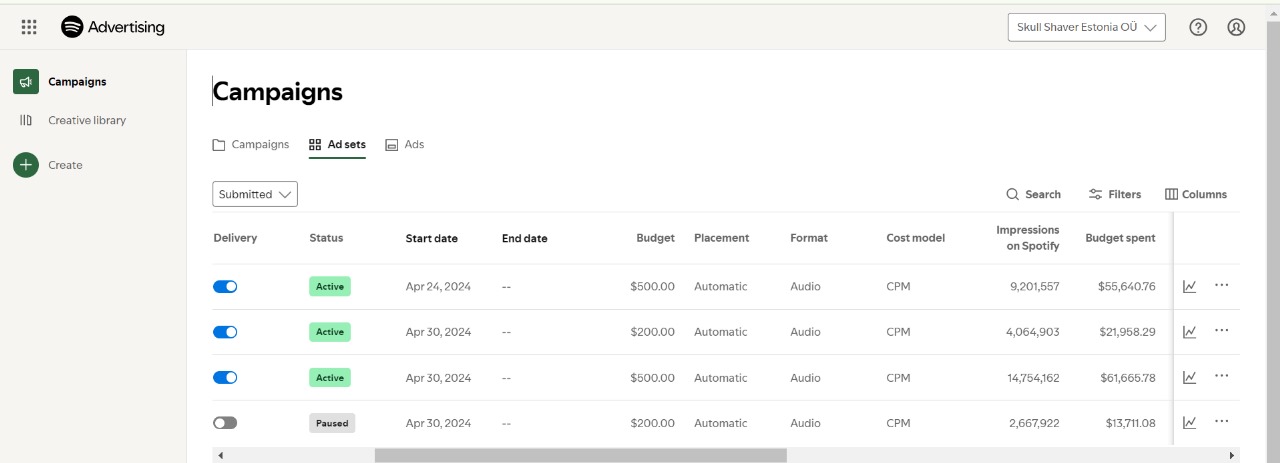
Task: Click the Search button
Action: 1033,194
